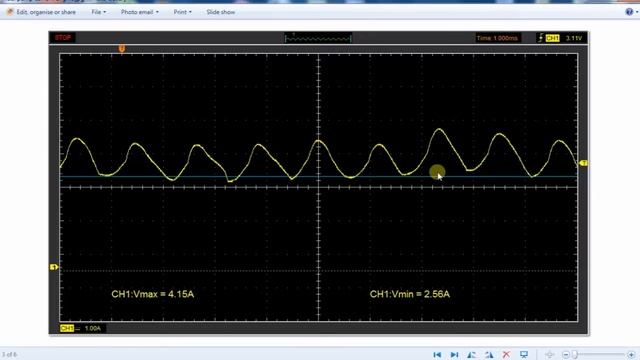The width and height of the screenshot is (640, 360).
Task: Zoom in with the plus button
Action: coord(631,355)
